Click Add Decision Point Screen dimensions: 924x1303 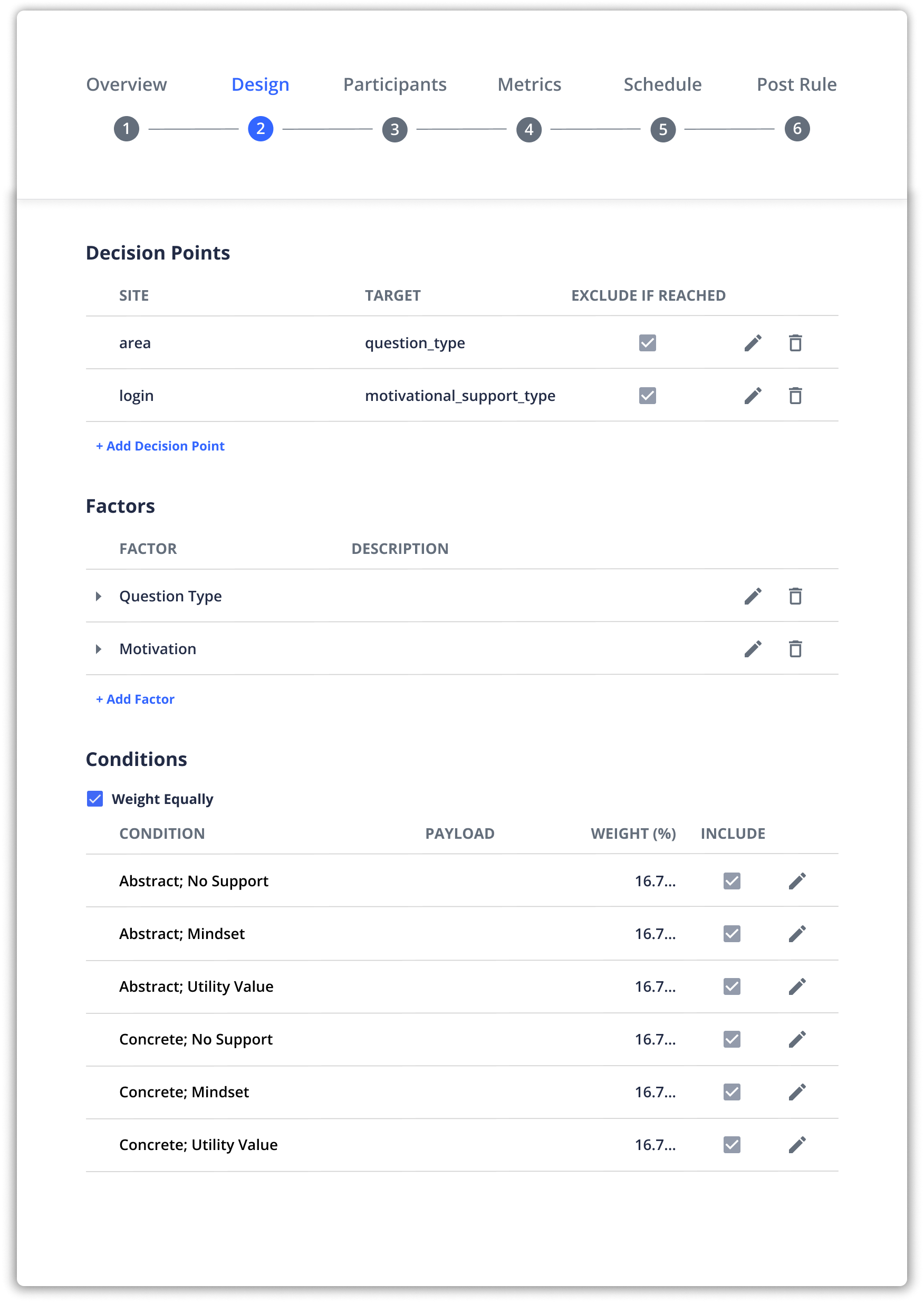(160, 446)
